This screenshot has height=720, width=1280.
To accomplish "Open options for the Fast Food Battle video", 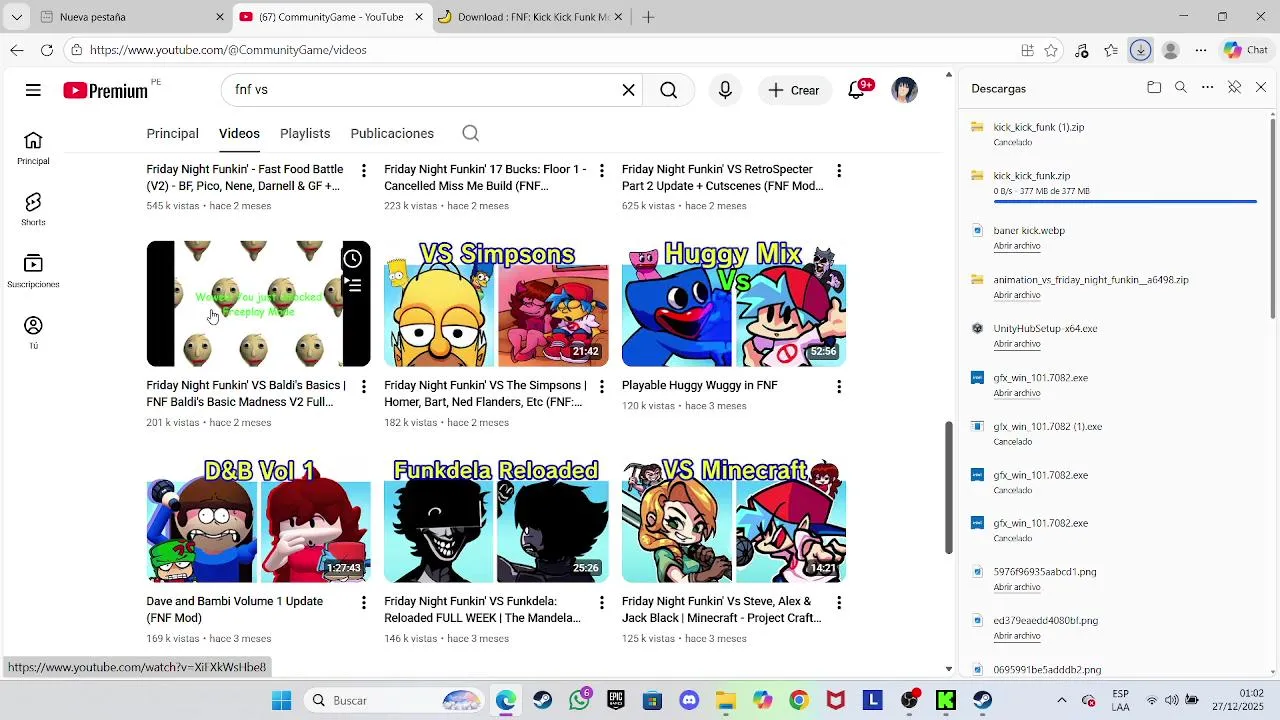I will click(x=363, y=171).
